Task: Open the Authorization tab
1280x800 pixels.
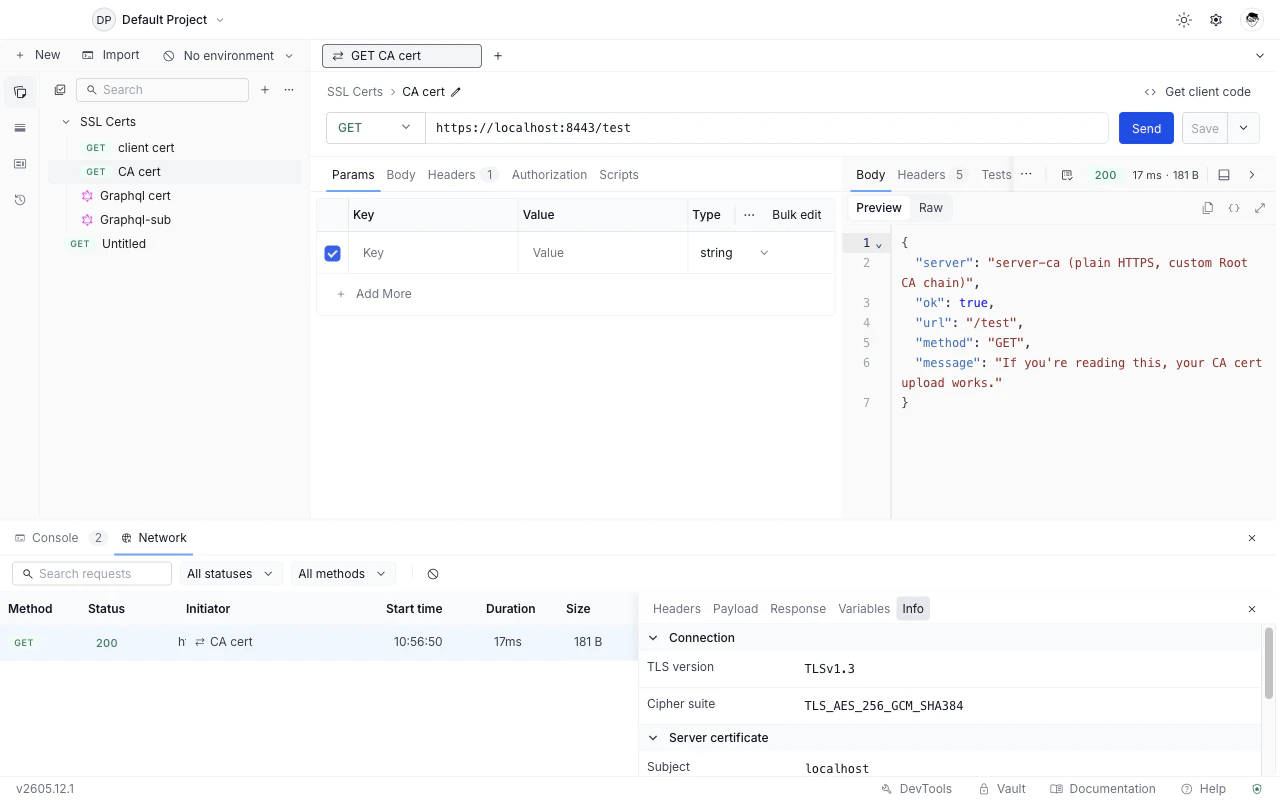Action: click(549, 175)
